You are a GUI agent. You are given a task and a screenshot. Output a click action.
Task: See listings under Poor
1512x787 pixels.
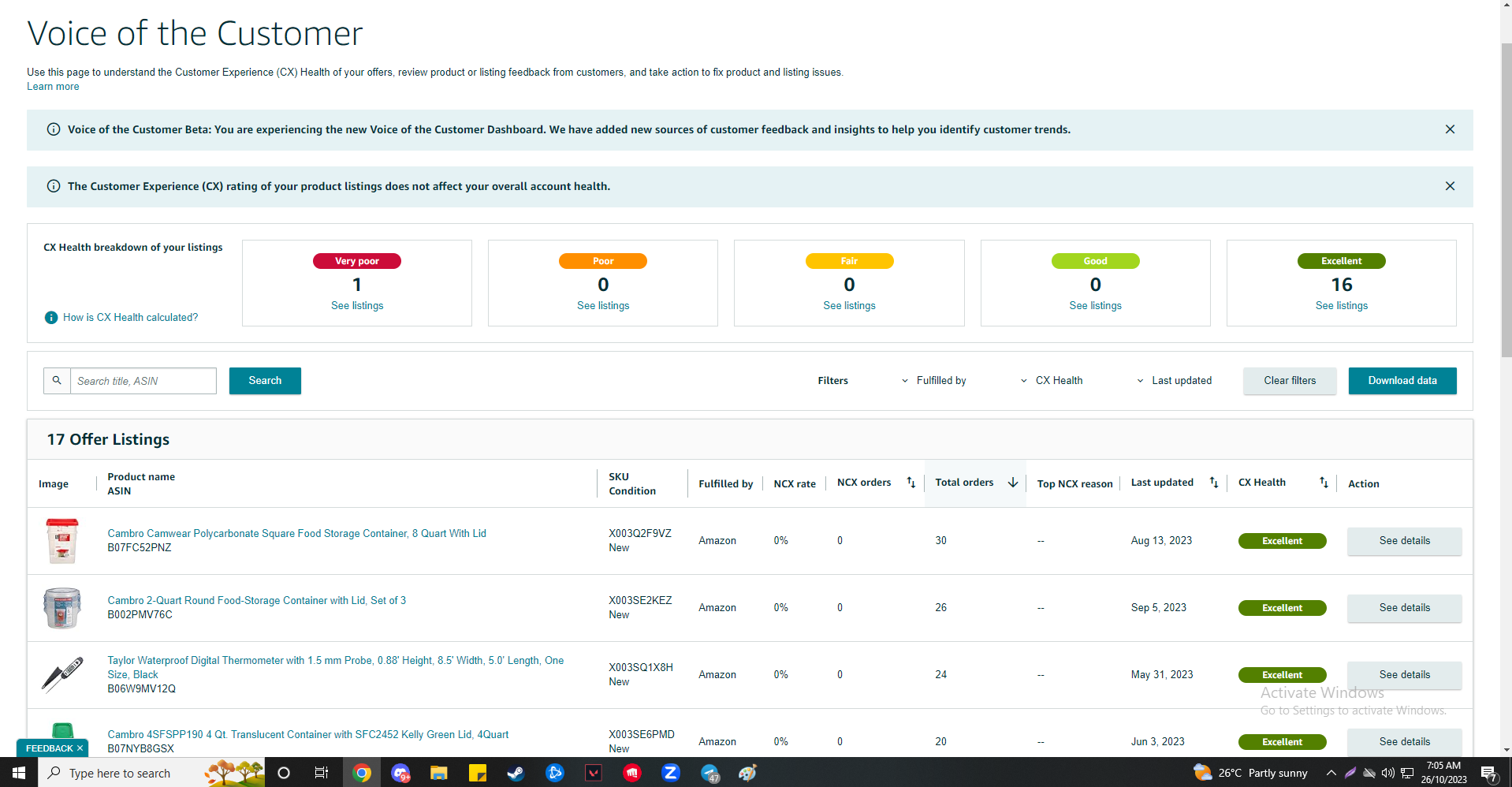(x=603, y=305)
